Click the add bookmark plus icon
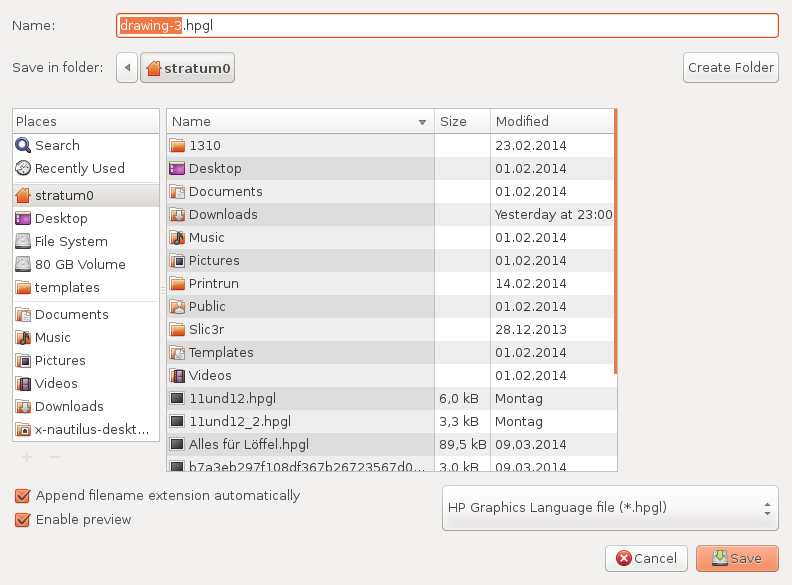792x585 pixels. (x=27, y=456)
